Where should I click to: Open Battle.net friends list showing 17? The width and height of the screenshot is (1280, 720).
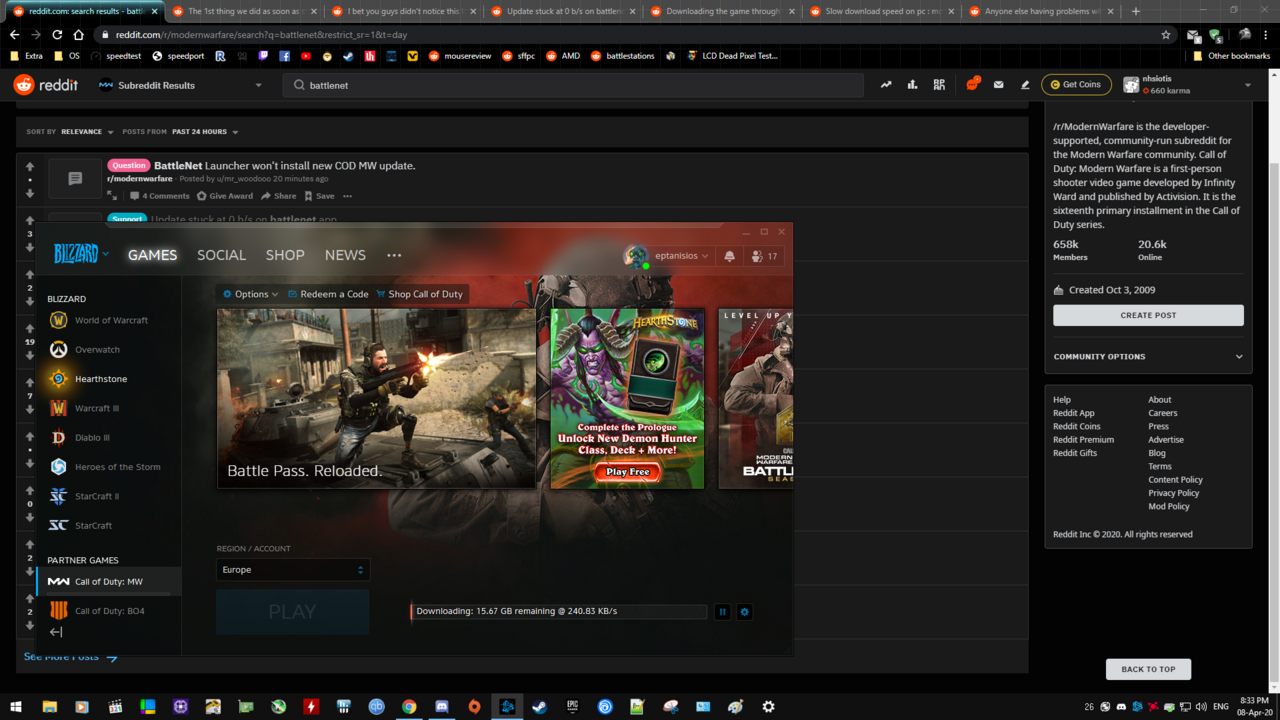point(763,256)
